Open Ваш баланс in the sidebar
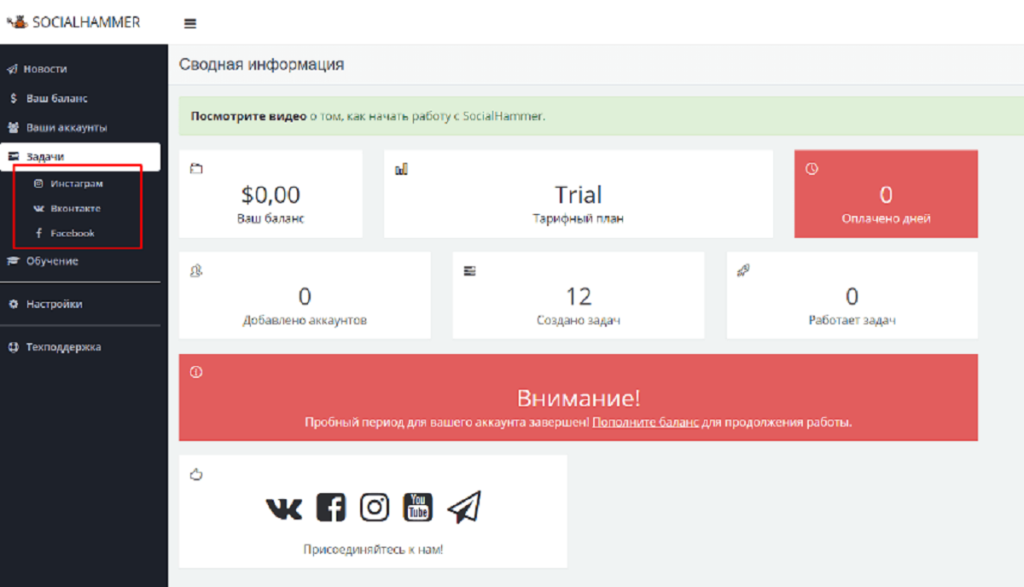Image resolution: width=1024 pixels, height=587 pixels. point(56,99)
